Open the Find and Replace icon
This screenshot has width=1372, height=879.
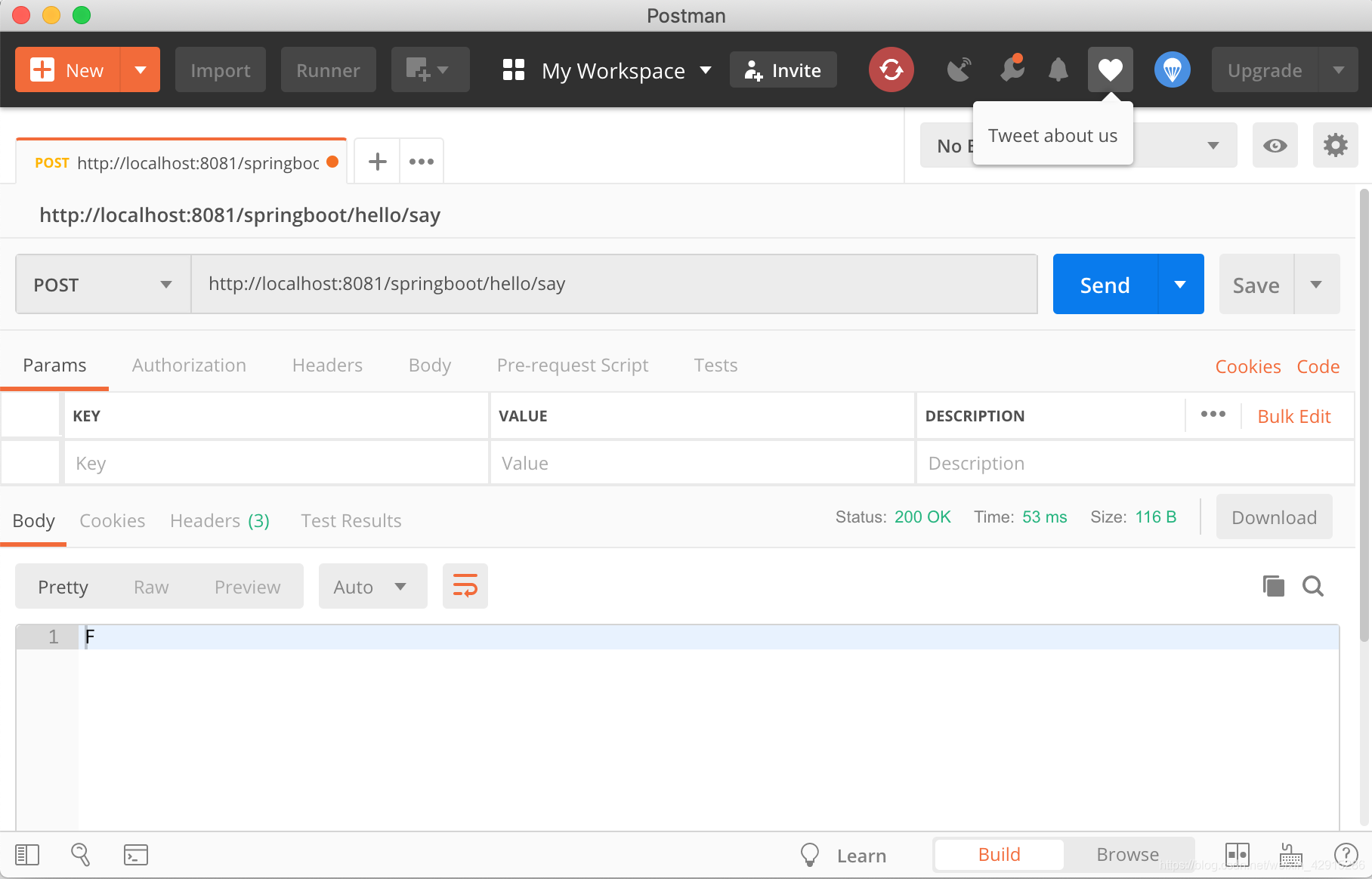point(80,855)
